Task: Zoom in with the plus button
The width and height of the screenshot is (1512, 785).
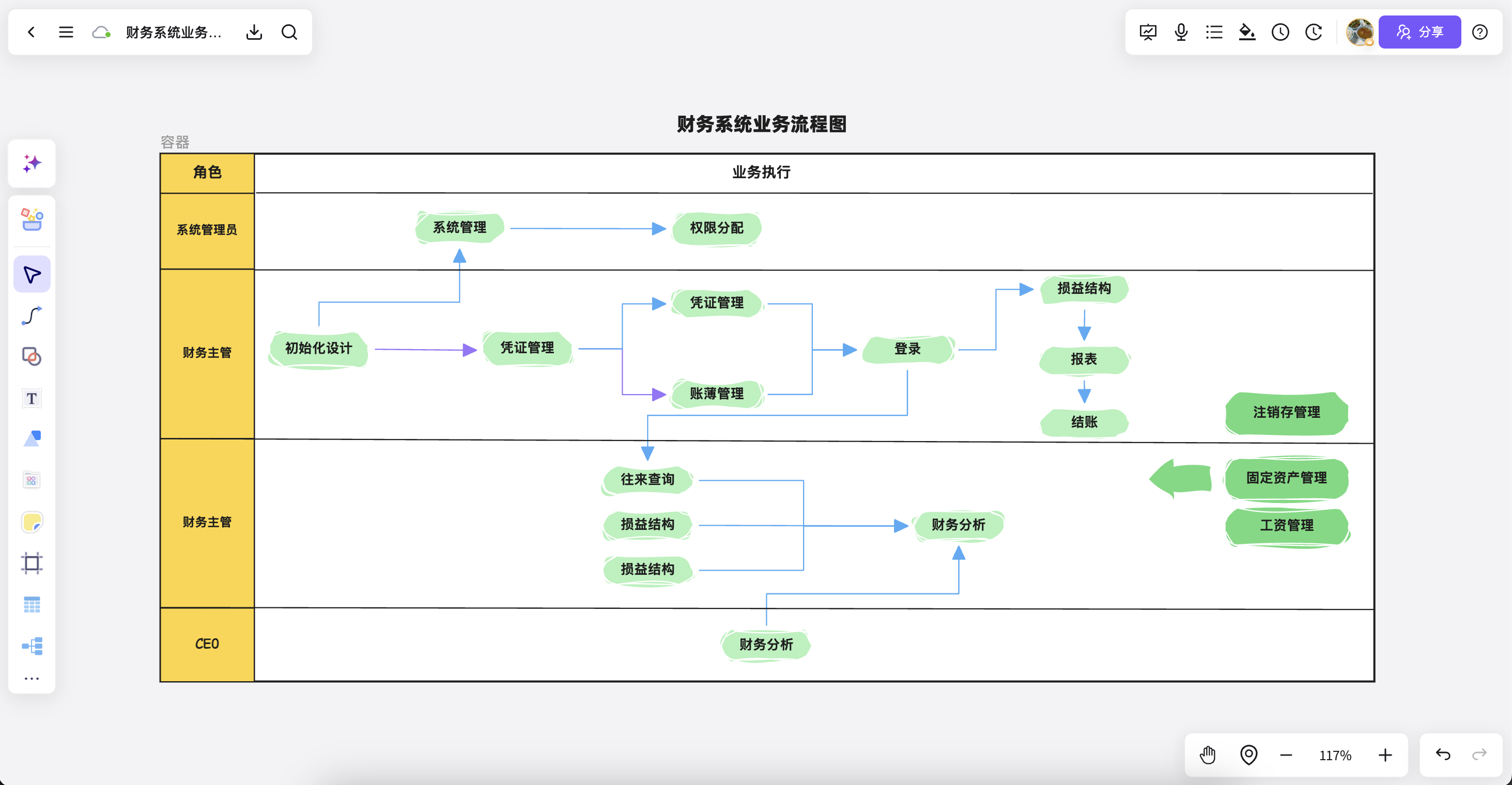Action: click(x=1385, y=755)
